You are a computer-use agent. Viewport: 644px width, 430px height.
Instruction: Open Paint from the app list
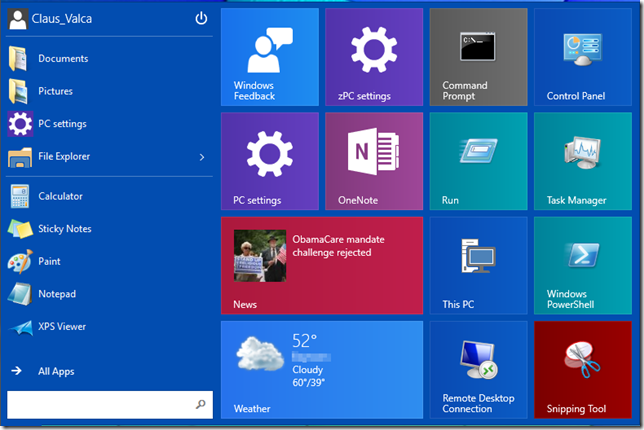pyautogui.click(x=110, y=261)
